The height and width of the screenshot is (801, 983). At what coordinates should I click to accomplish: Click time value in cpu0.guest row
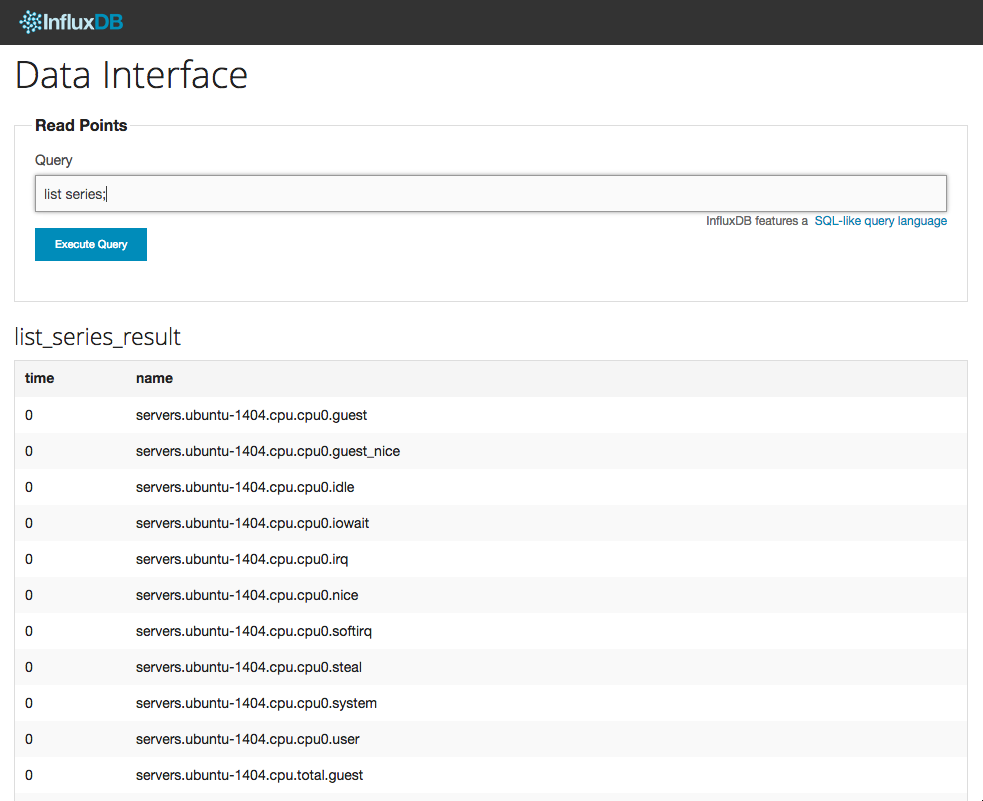pyautogui.click(x=29, y=416)
